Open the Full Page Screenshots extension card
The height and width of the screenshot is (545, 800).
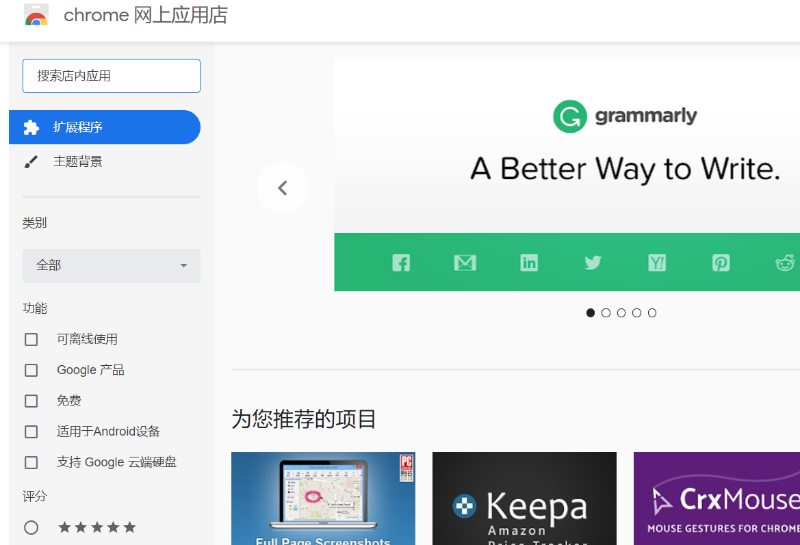click(323, 499)
